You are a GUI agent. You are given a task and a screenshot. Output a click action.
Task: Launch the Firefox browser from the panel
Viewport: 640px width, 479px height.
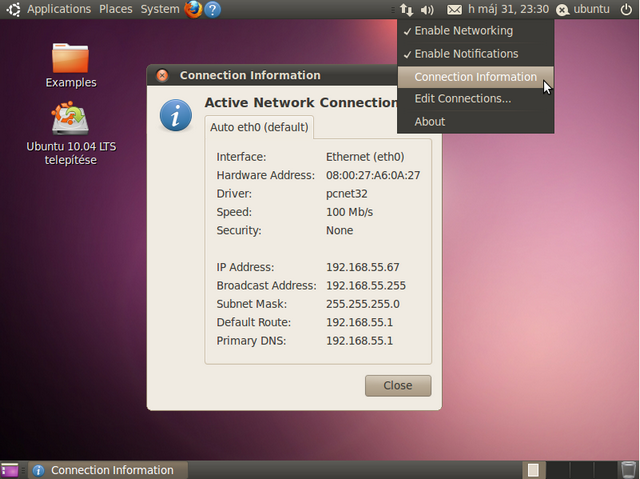click(x=193, y=9)
